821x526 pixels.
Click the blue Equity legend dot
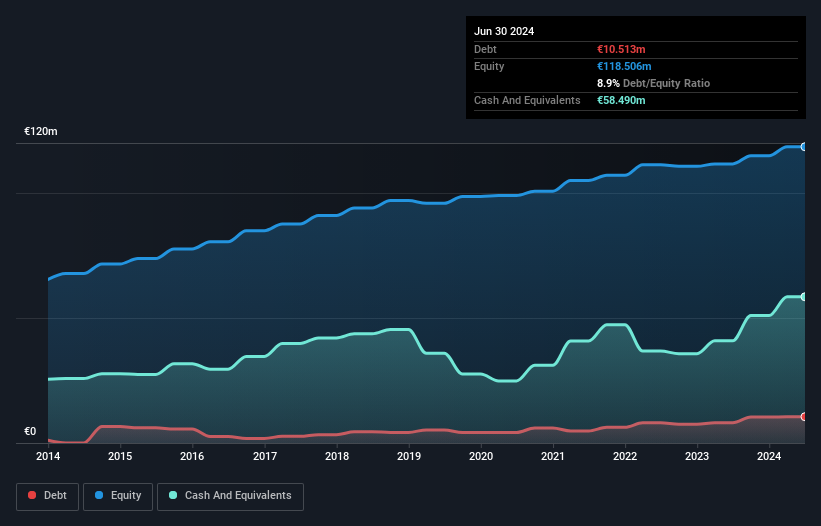(99, 495)
